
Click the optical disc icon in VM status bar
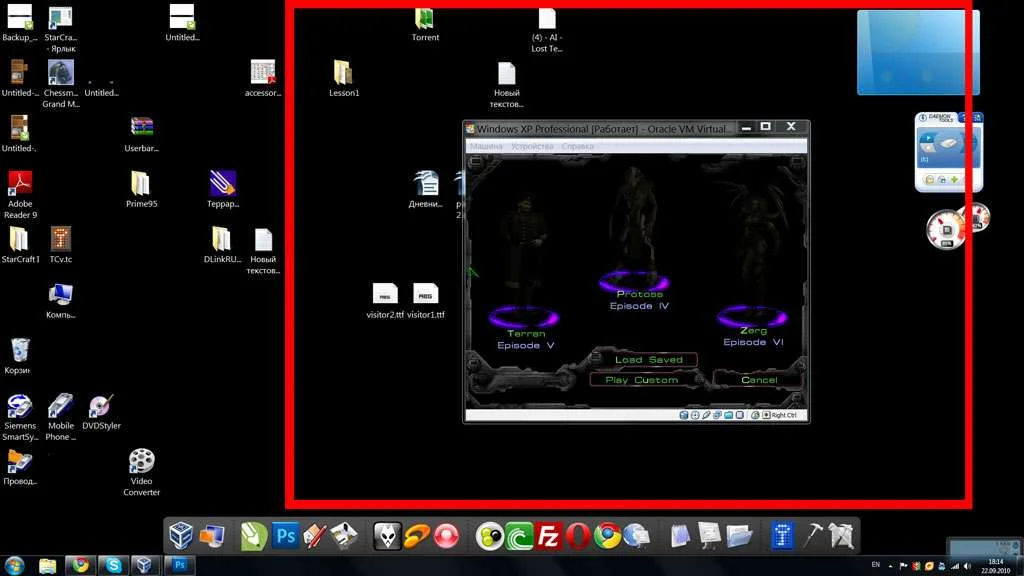pos(695,415)
